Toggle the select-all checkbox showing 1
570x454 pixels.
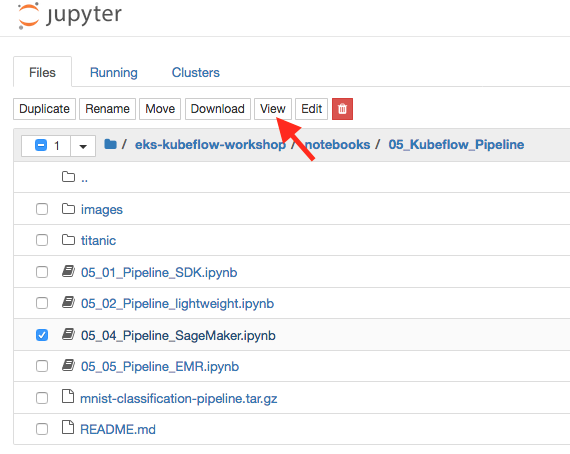[41, 146]
